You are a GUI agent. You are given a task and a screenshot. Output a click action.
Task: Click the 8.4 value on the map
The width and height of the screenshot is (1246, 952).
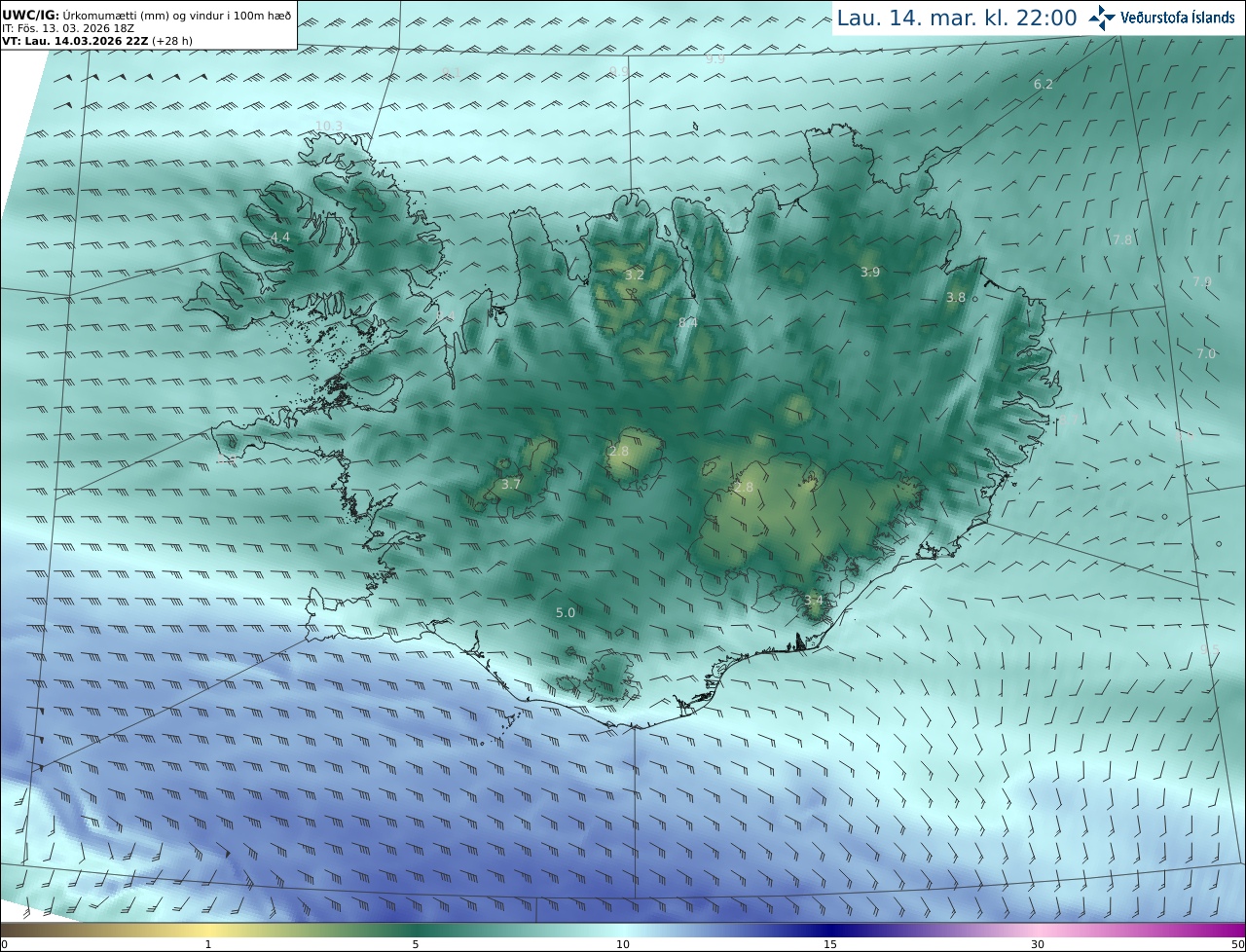pyautogui.click(x=688, y=322)
